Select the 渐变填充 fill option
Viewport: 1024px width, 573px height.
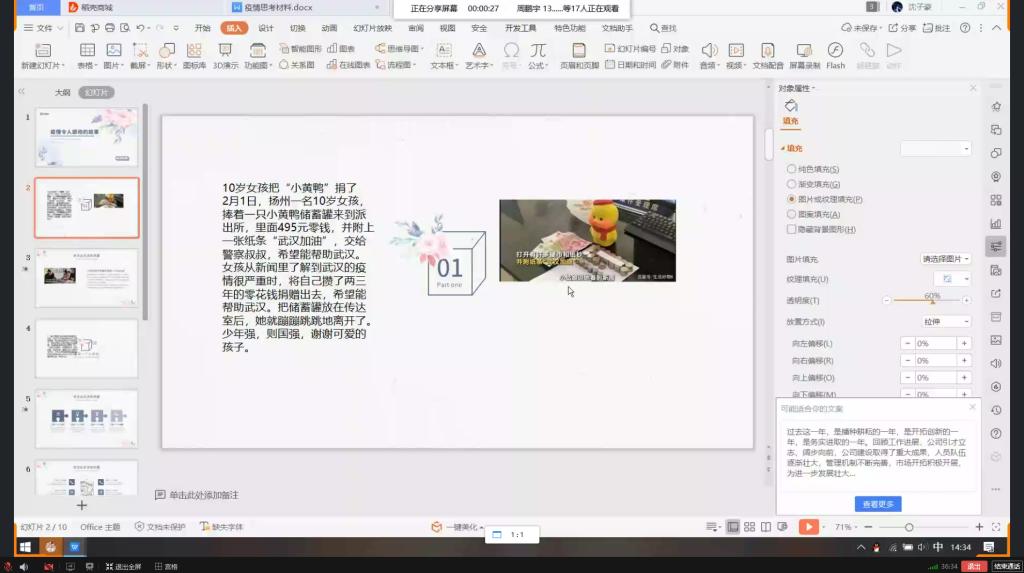(x=793, y=185)
